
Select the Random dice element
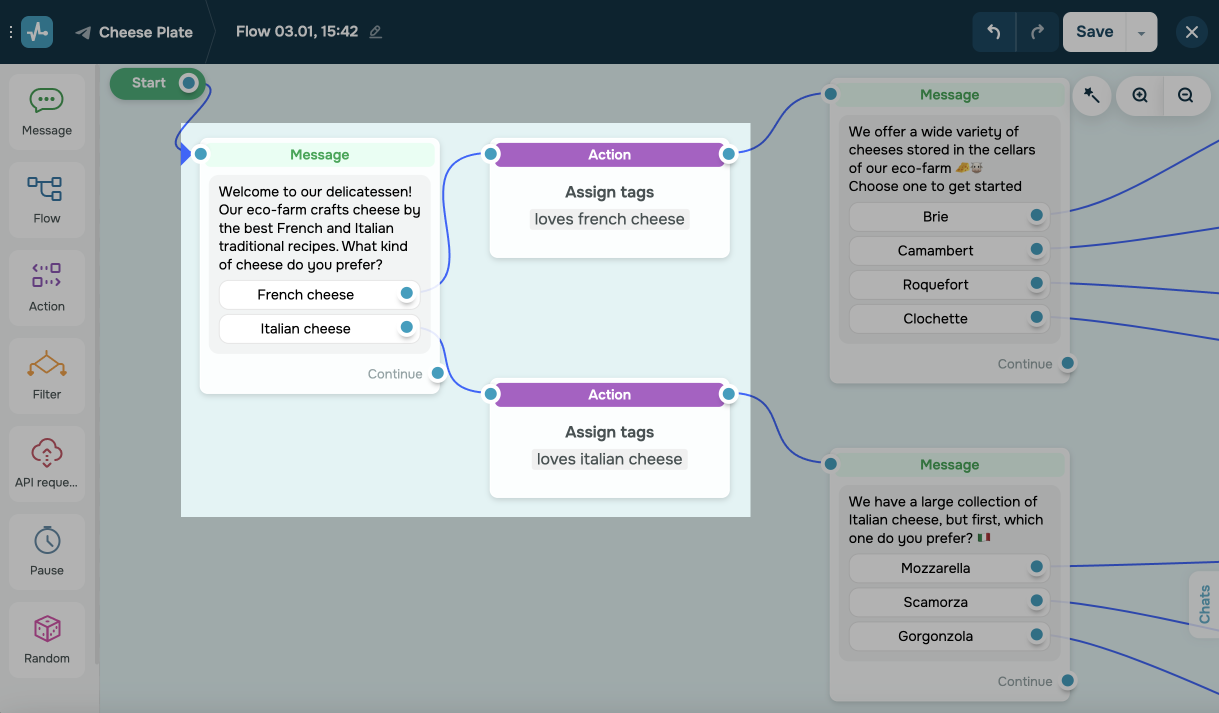click(47, 640)
